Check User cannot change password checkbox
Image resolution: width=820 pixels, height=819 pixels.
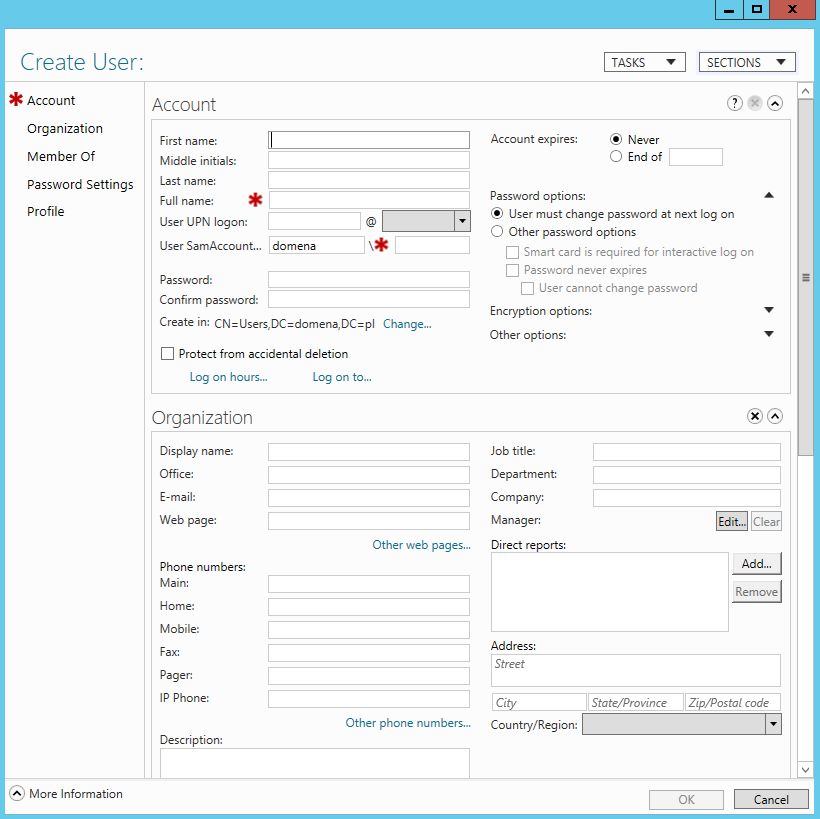click(x=527, y=288)
